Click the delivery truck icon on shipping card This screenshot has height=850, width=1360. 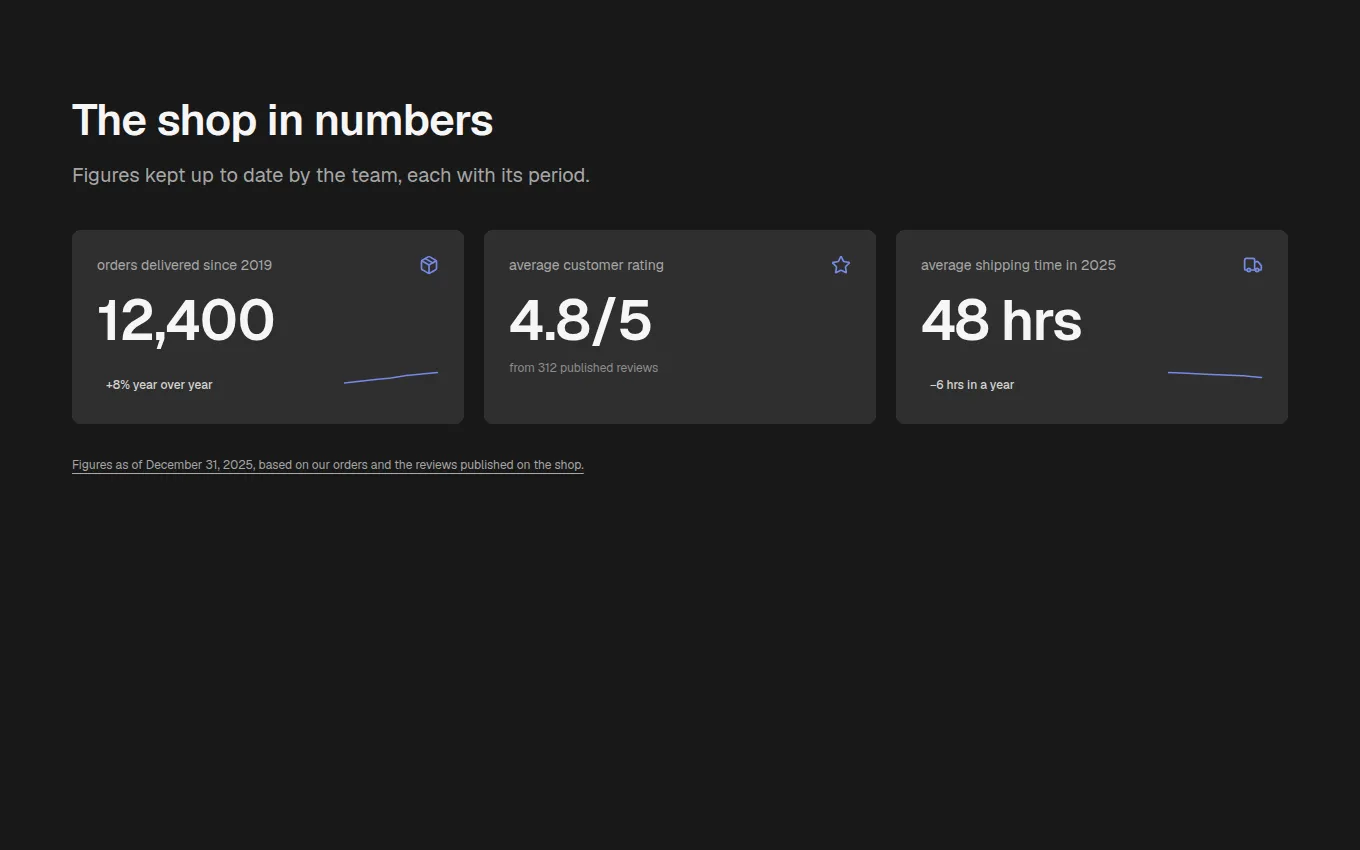[1253, 265]
